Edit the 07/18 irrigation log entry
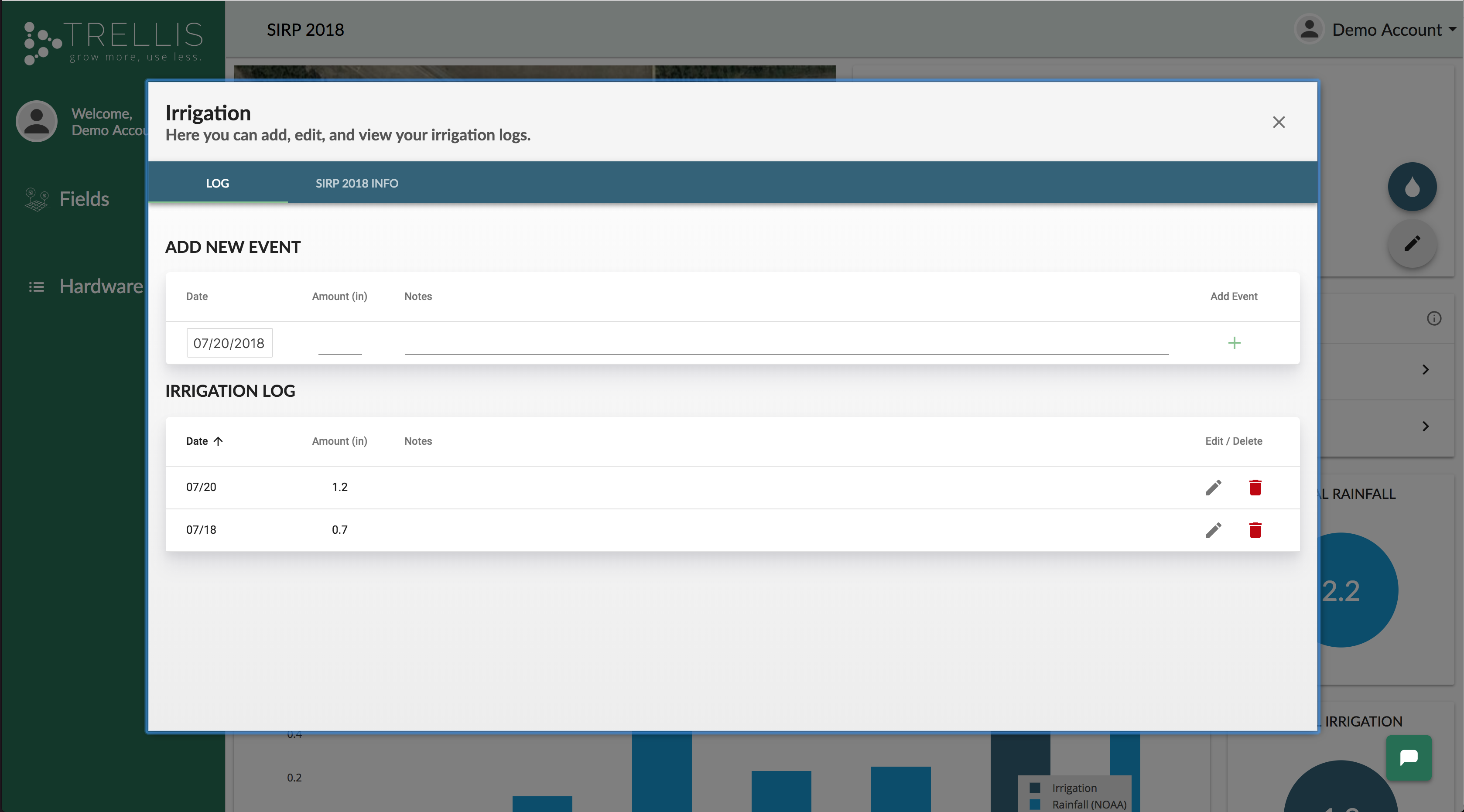The height and width of the screenshot is (812, 1464). pyautogui.click(x=1213, y=530)
